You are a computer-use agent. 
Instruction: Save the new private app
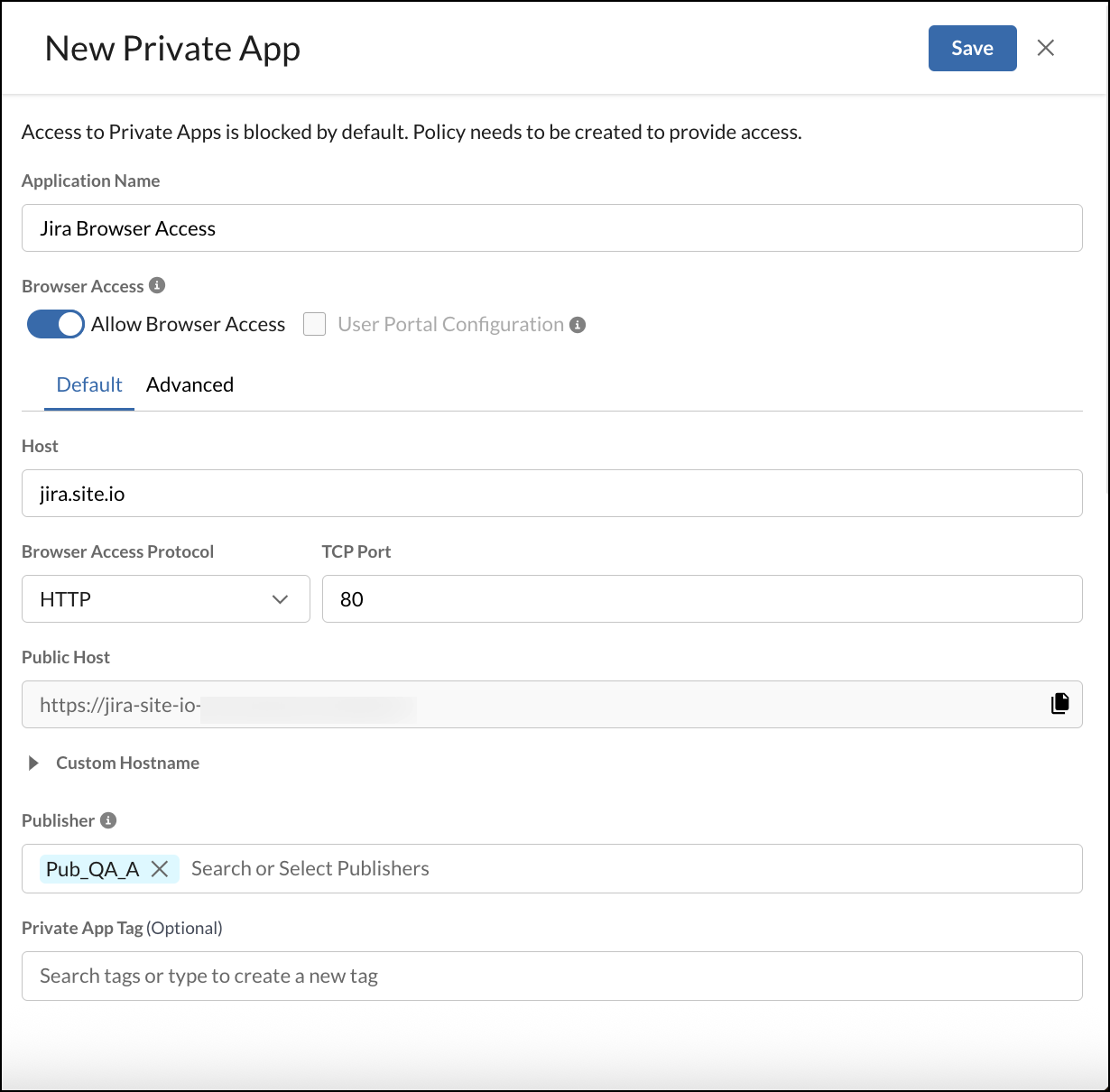click(x=972, y=48)
